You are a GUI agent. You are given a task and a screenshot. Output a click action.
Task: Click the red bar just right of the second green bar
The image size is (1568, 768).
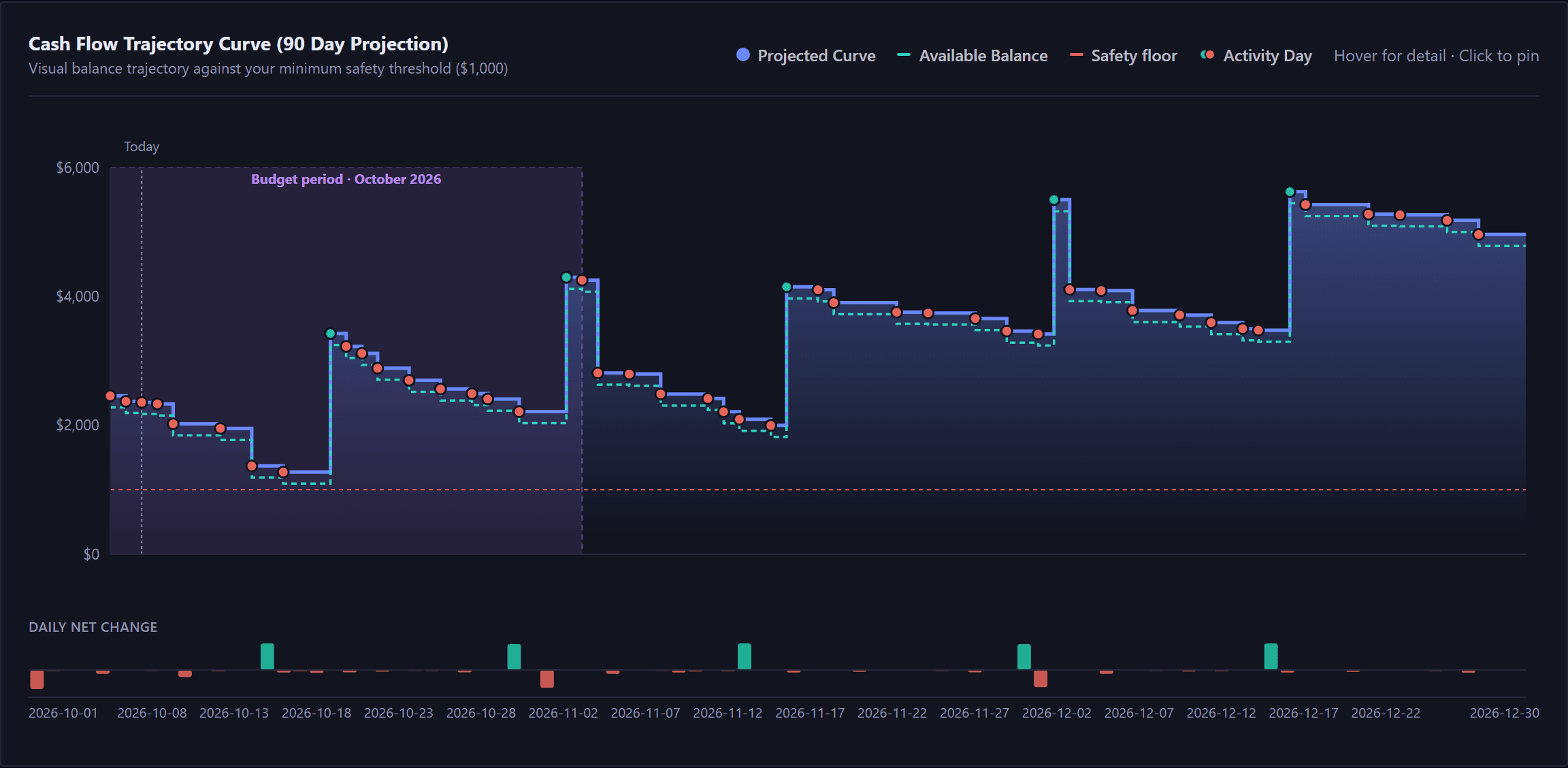coord(547,679)
